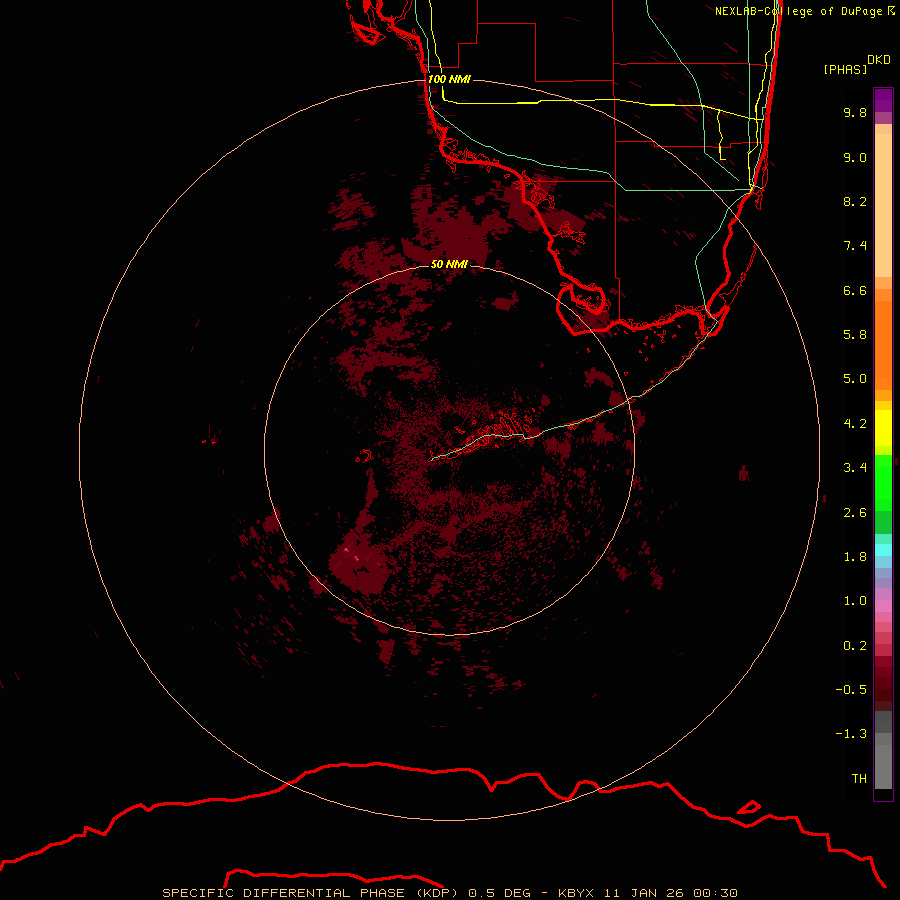Click the 8.2 legend value

tap(855, 201)
